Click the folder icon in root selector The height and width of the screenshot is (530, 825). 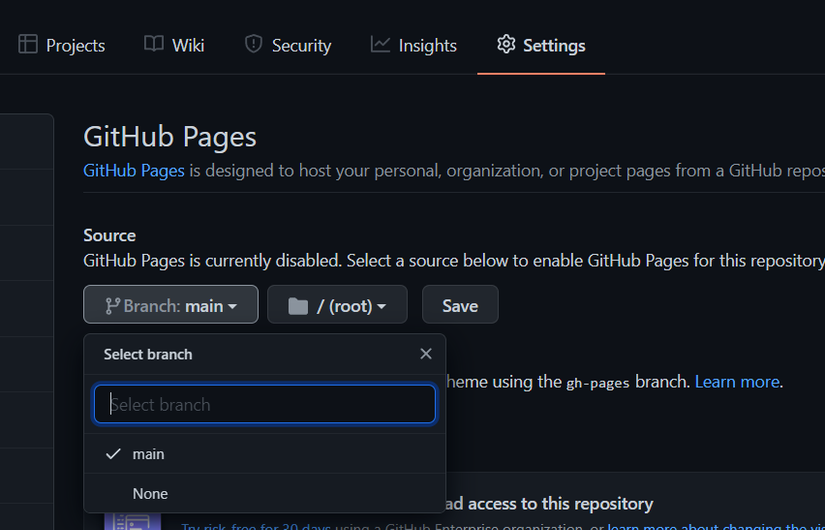point(298,306)
